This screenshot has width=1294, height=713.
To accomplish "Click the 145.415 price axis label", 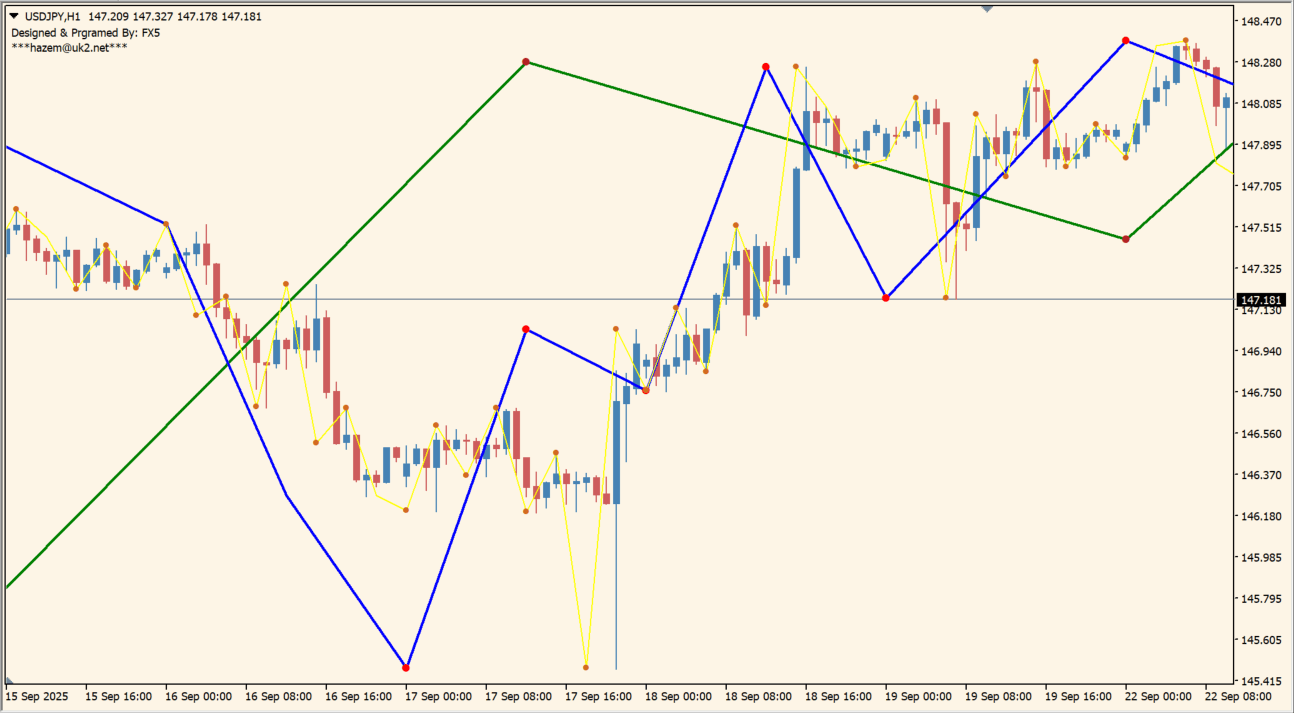I will [x=1261, y=681].
